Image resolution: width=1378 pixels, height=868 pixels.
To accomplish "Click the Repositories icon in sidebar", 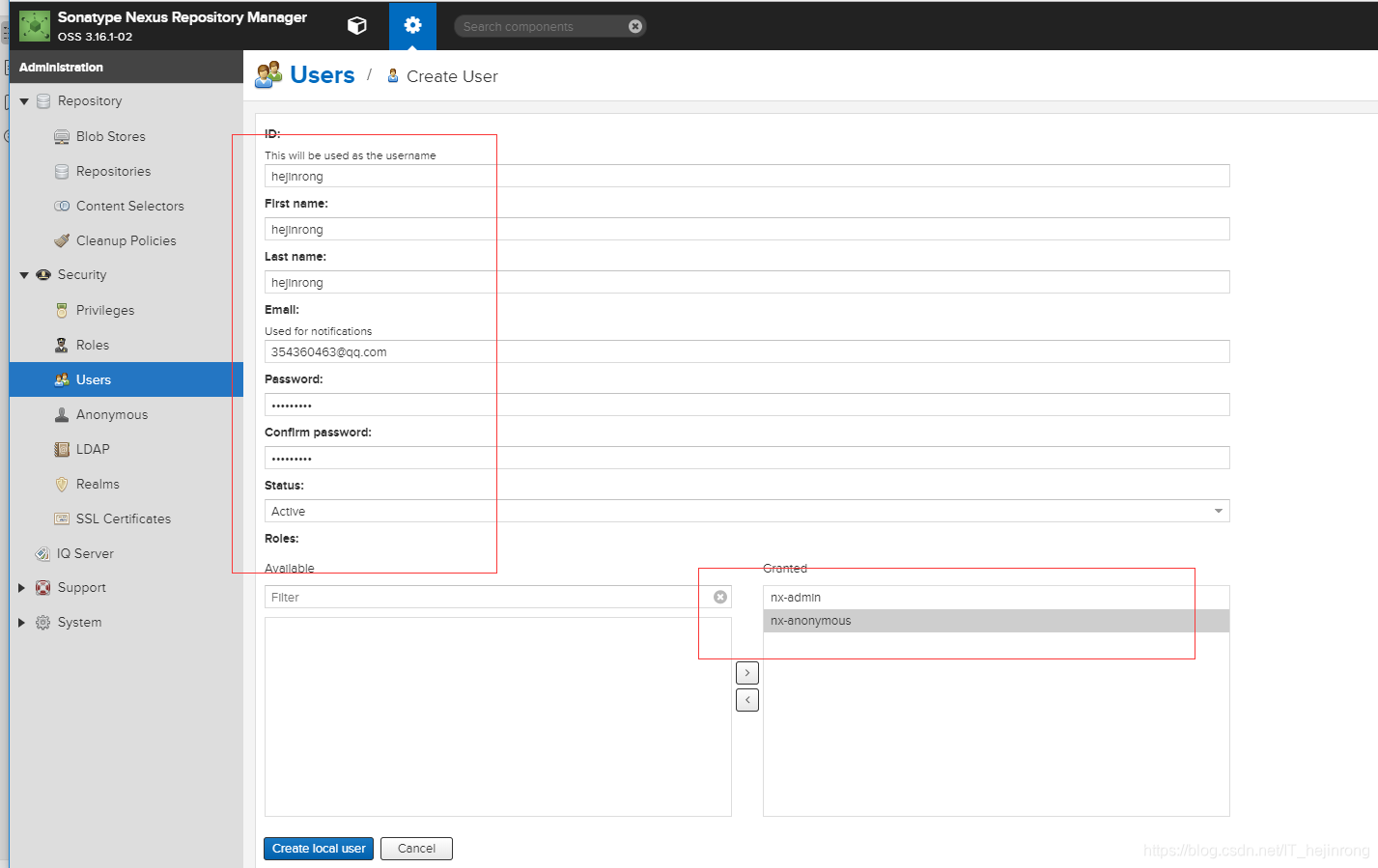I will 62,172.
